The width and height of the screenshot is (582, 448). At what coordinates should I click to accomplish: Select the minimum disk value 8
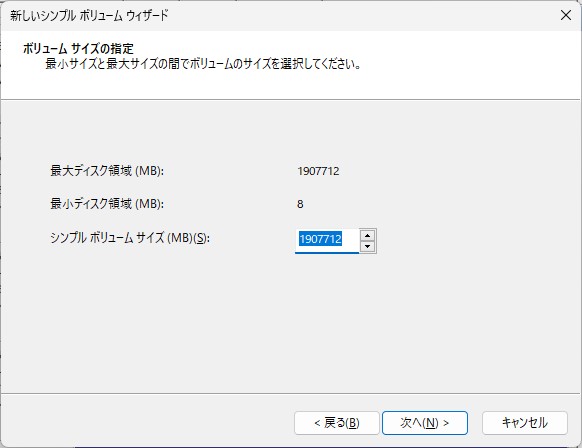300,204
